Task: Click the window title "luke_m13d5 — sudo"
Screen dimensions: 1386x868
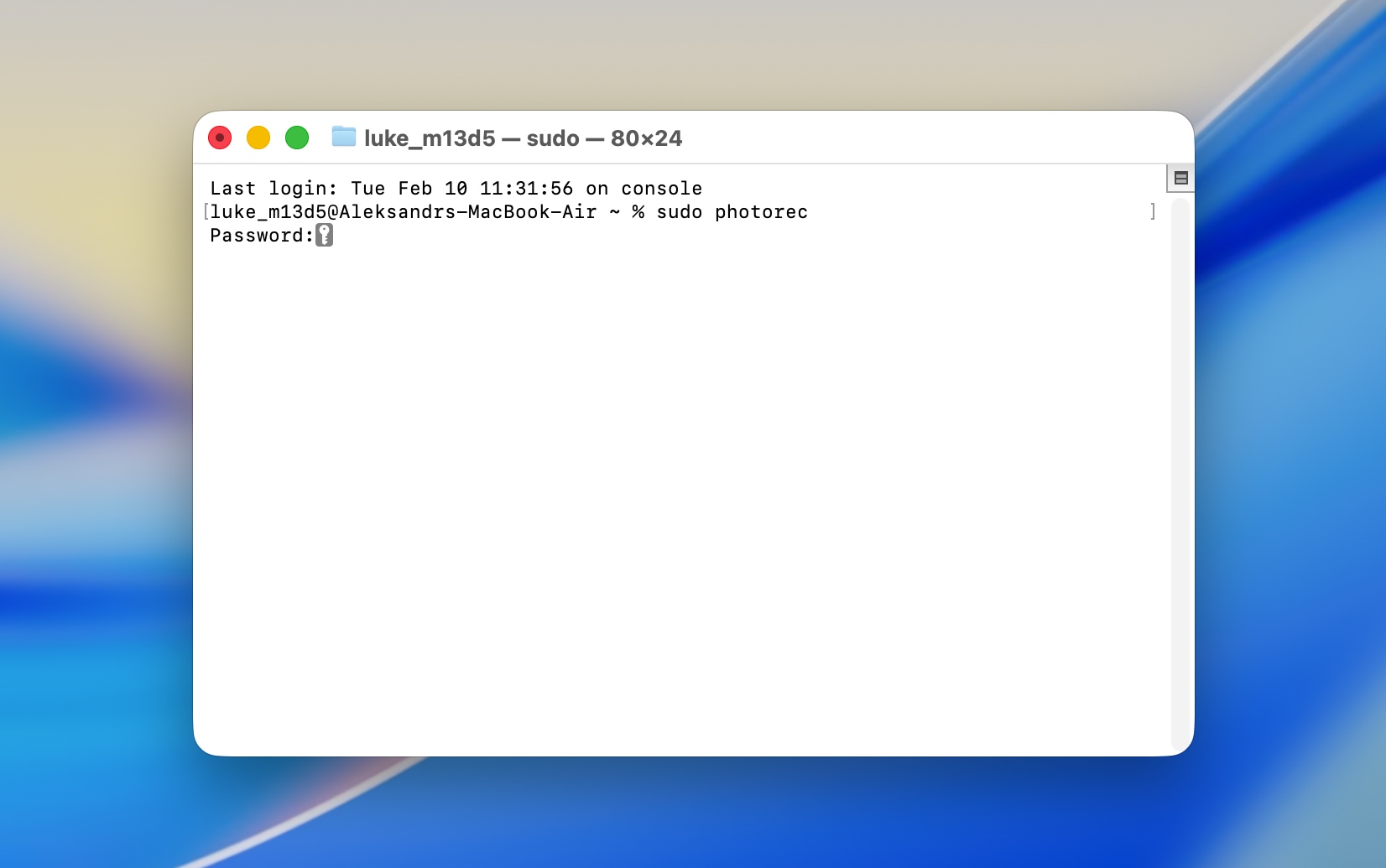Action: [472, 138]
